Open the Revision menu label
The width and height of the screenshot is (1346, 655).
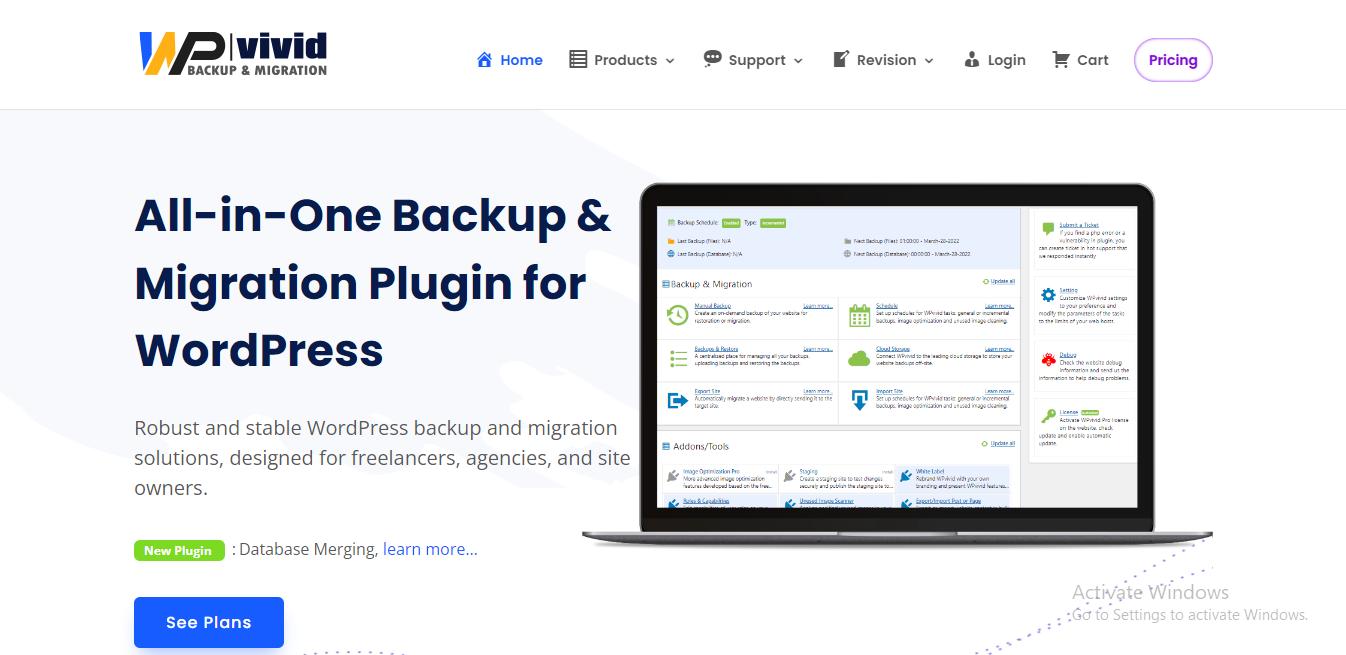pos(886,60)
